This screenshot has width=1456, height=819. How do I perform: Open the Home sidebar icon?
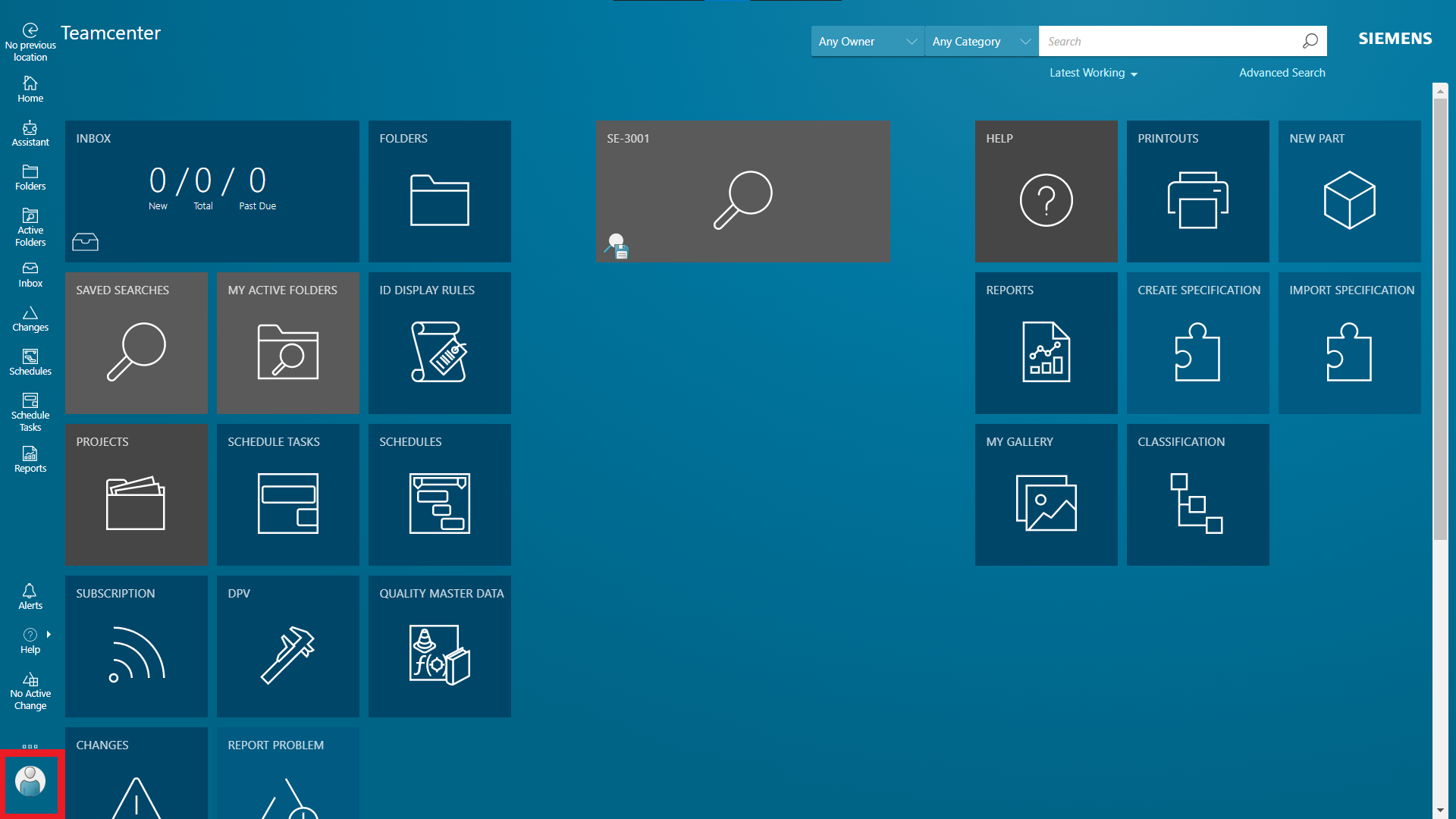tap(30, 89)
